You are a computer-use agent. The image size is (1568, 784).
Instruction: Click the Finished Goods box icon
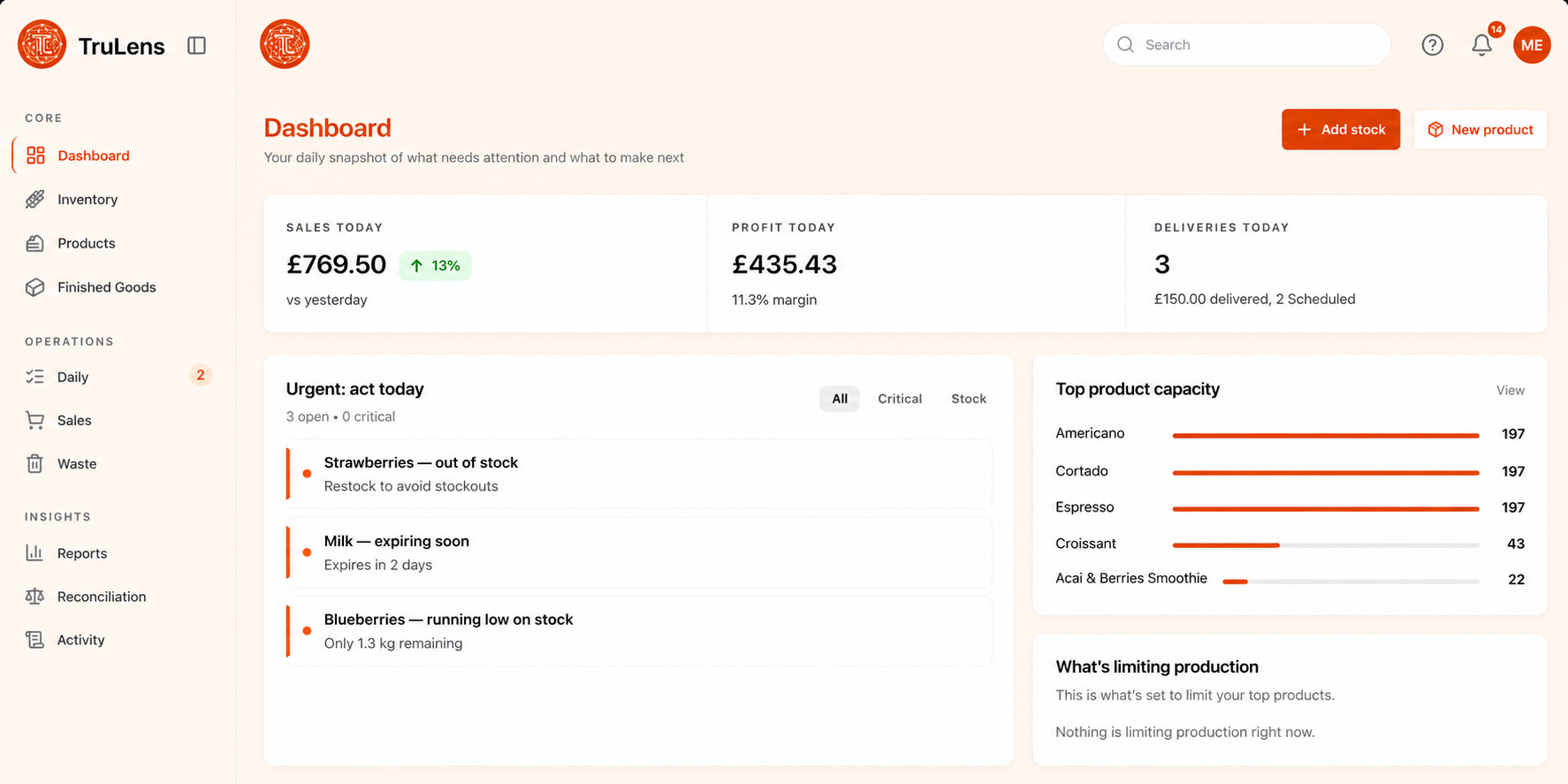pyautogui.click(x=35, y=287)
